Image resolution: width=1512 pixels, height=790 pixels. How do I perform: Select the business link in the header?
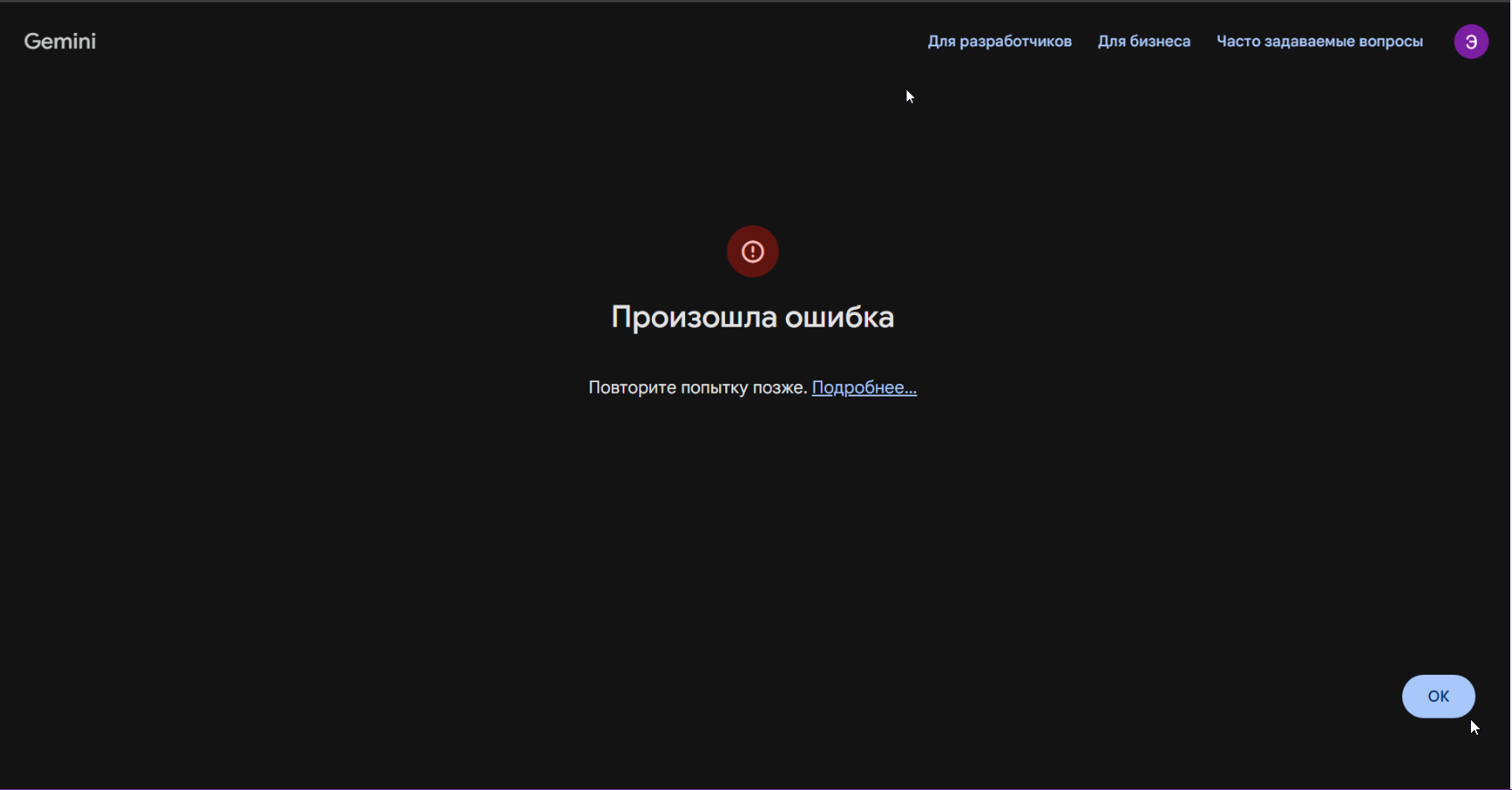(x=1143, y=42)
